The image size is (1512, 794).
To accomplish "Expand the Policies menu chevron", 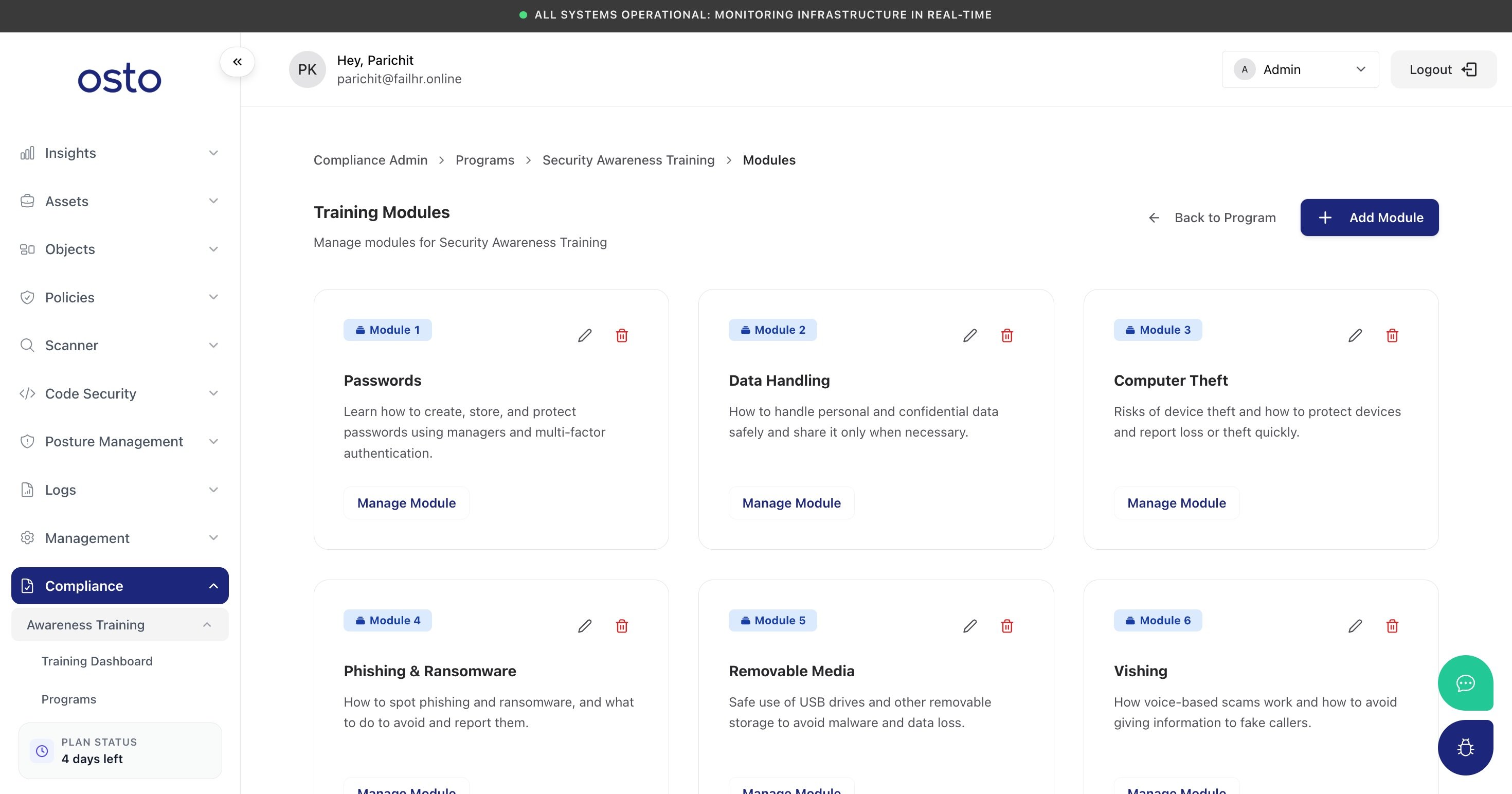I will (x=213, y=298).
